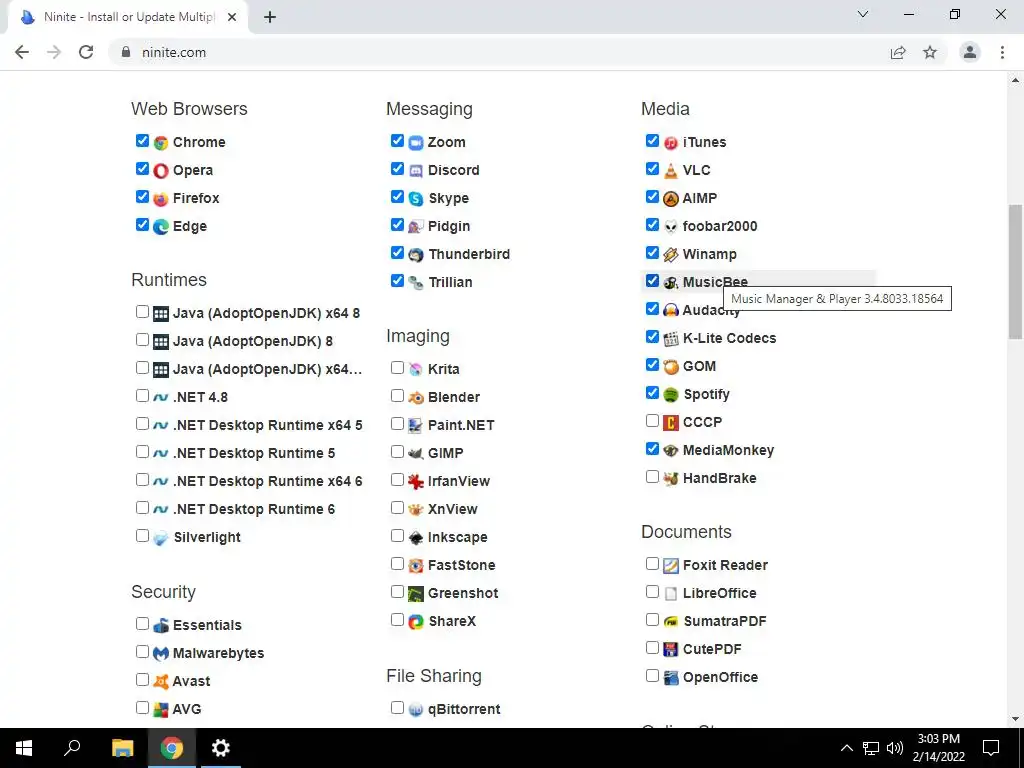Click the foobar2000 alien icon
This screenshot has width=1024, height=768.
(x=671, y=227)
